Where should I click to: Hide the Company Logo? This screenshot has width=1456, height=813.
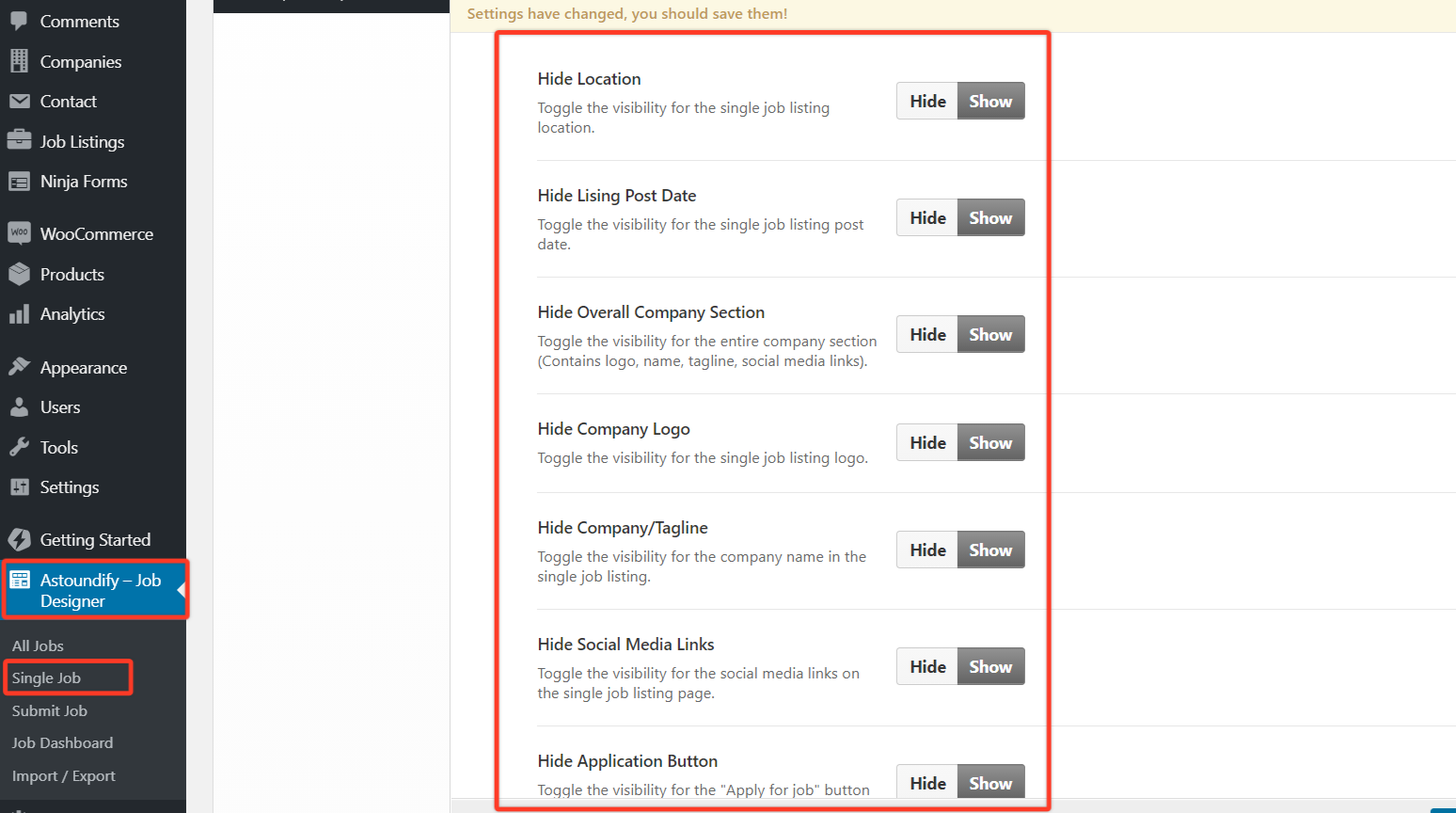(926, 442)
